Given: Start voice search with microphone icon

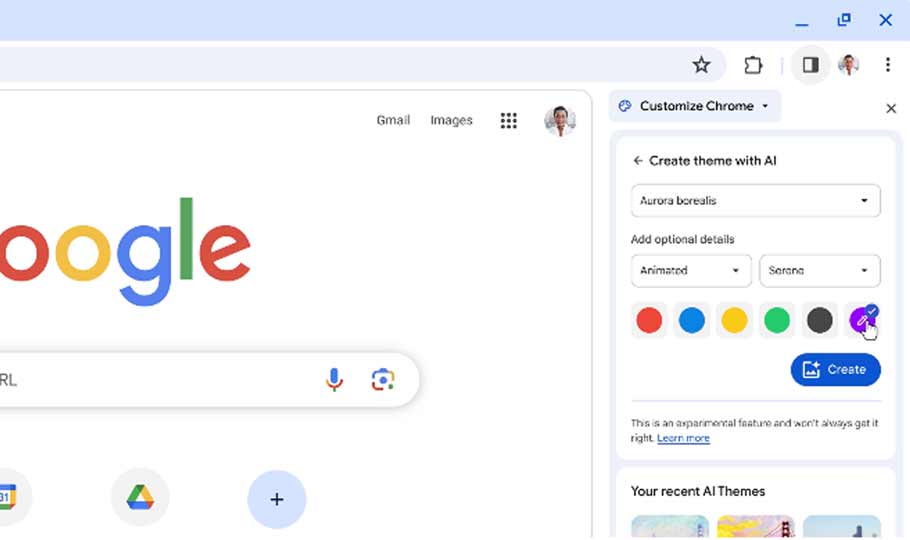Looking at the screenshot, I should 334,380.
